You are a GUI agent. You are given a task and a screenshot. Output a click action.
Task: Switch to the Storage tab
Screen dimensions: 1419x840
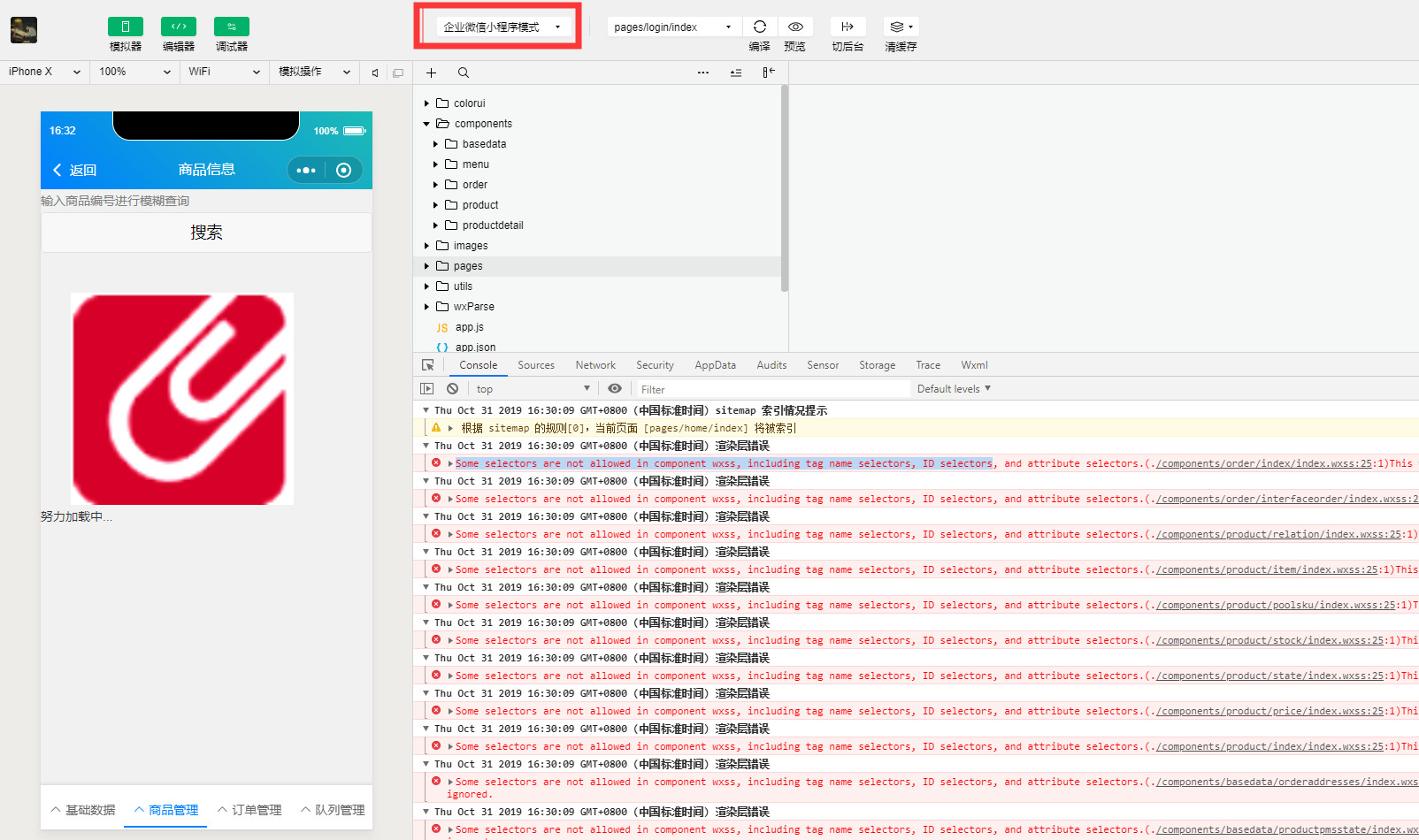[877, 365]
